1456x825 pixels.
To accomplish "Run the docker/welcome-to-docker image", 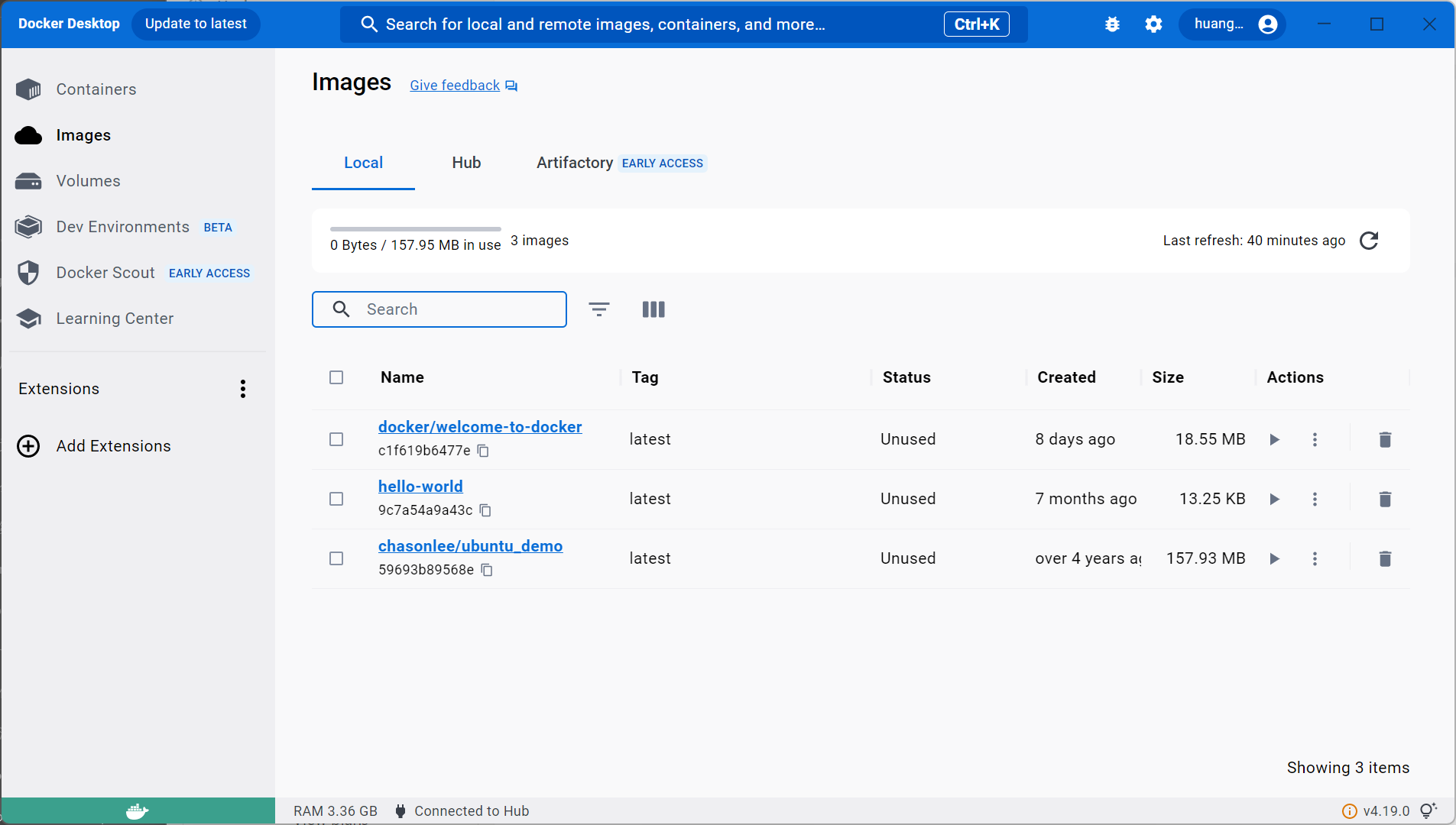I will [x=1274, y=439].
